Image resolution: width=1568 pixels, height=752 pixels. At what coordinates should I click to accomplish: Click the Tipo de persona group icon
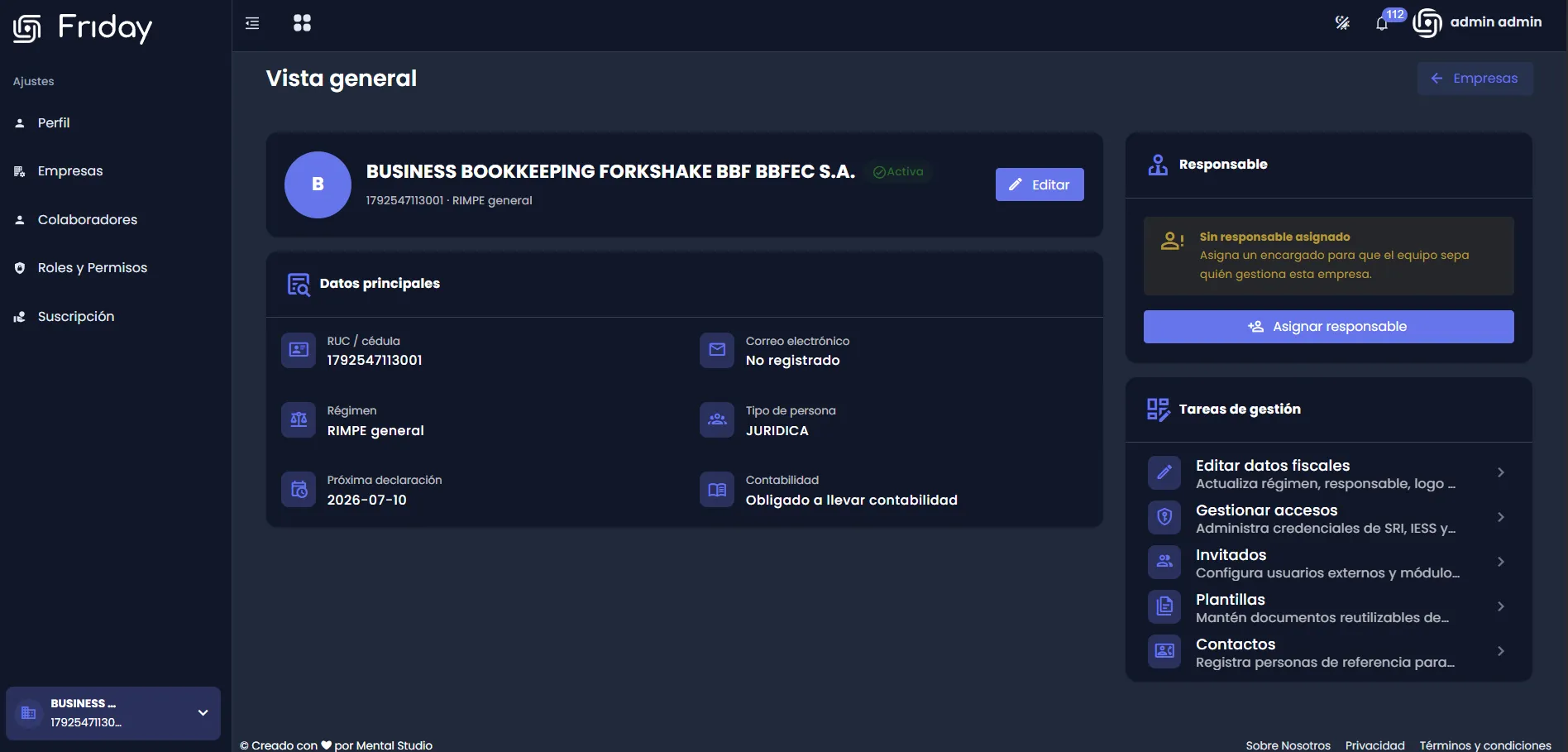click(717, 419)
